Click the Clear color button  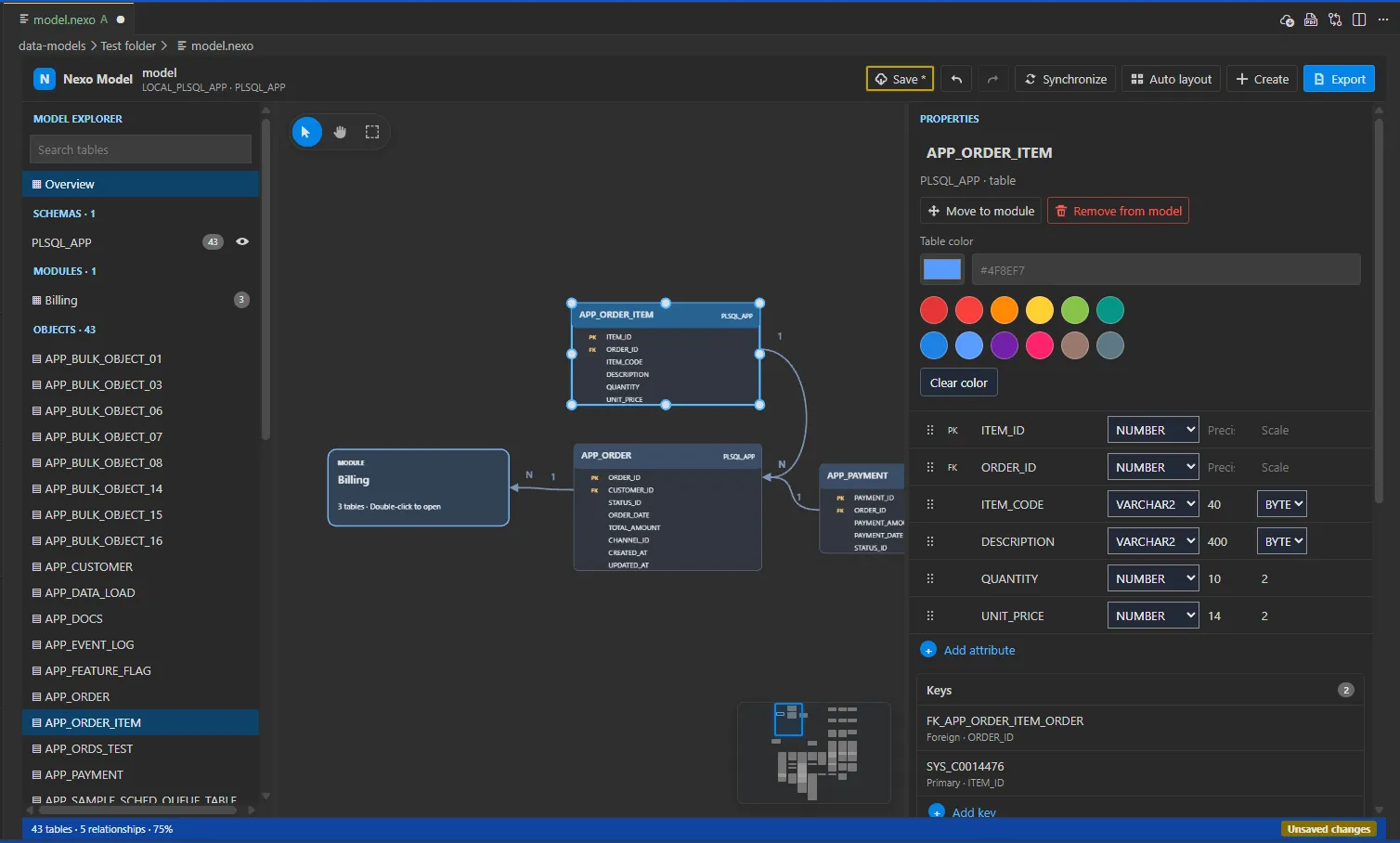pos(959,383)
